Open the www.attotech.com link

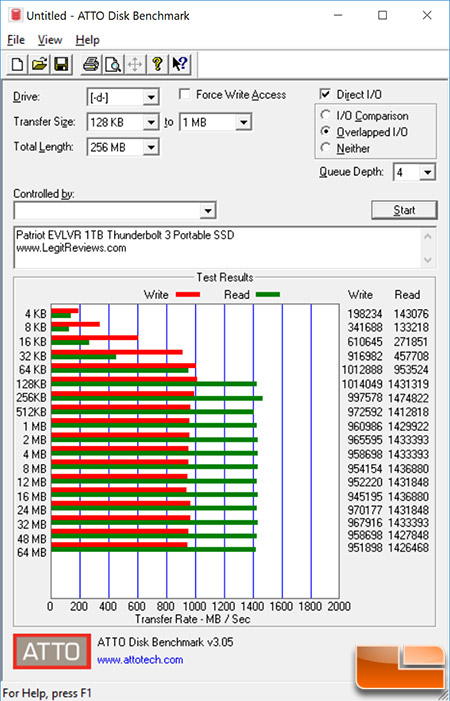click(x=140, y=660)
